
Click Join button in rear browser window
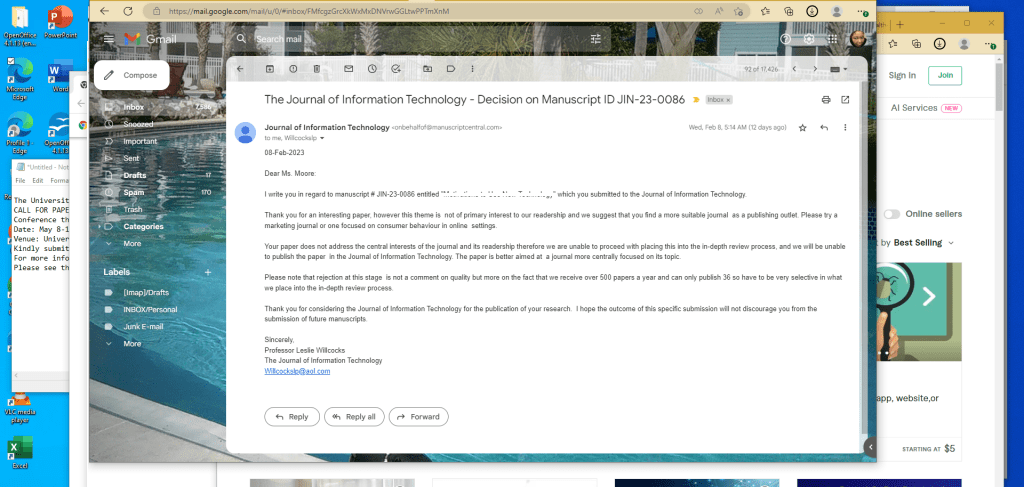[x=945, y=75]
